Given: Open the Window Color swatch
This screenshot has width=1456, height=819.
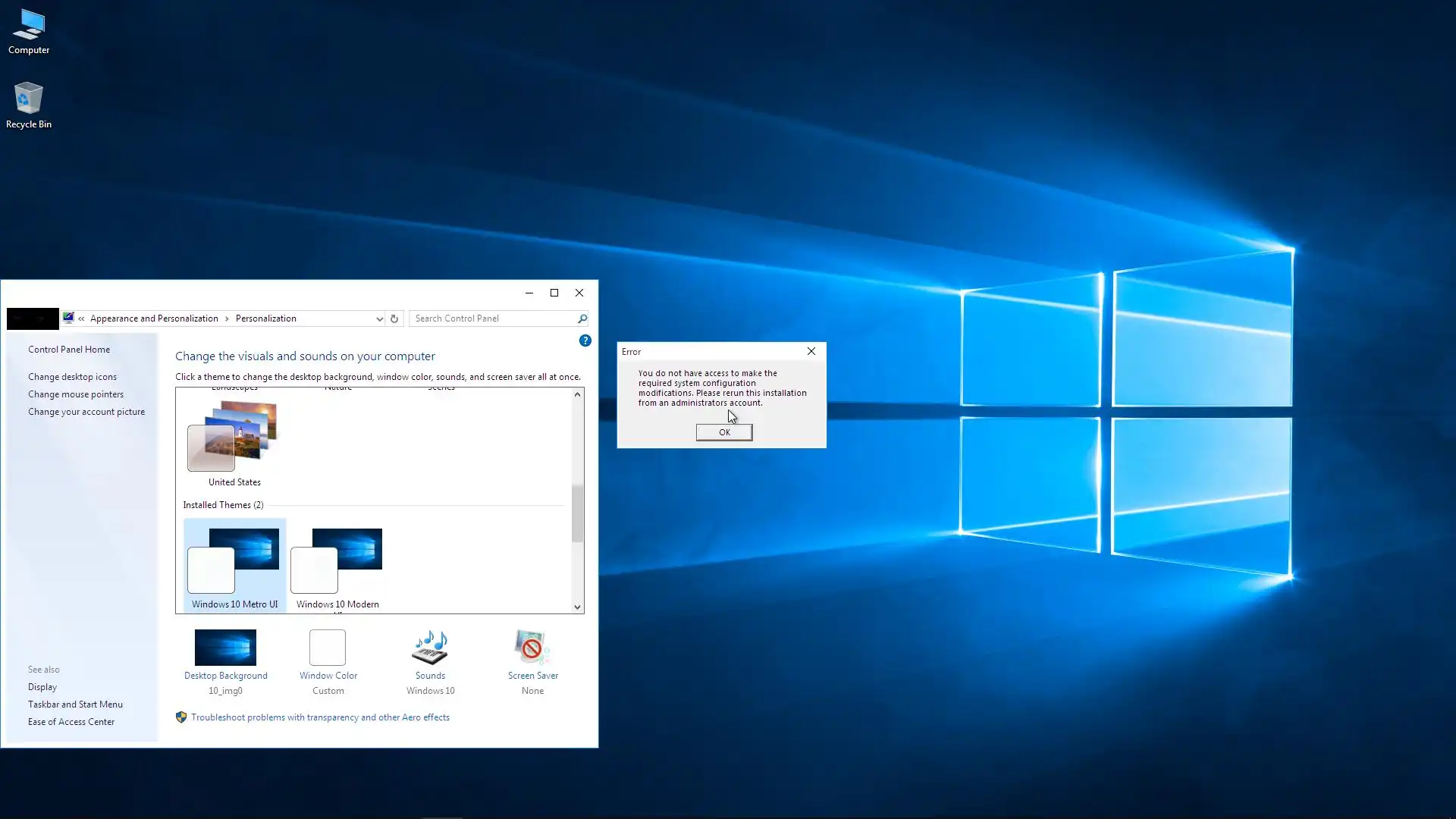Looking at the screenshot, I should pyautogui.click(x=328, y=648).
